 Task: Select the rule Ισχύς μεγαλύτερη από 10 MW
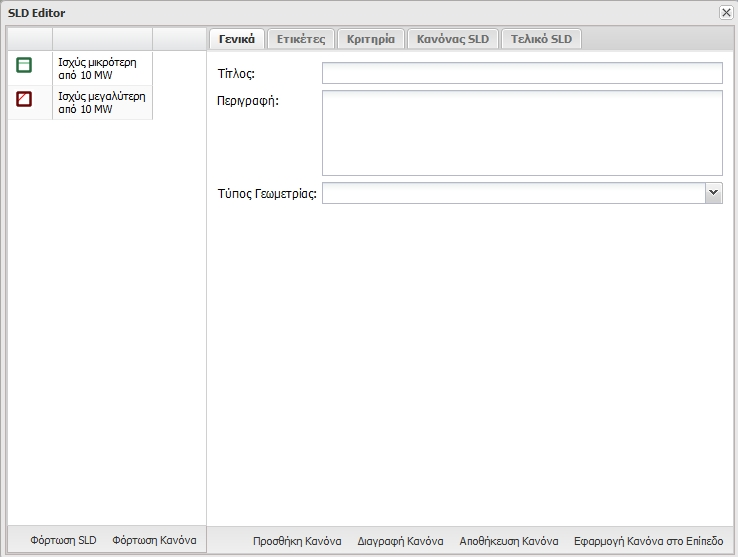click(98, 103)
